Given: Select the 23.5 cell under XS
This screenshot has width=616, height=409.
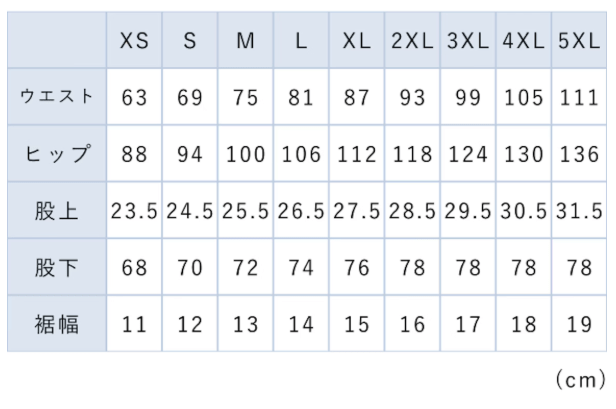Looking at the screenshot, I should pyautogui.click(x=135, y=212).
